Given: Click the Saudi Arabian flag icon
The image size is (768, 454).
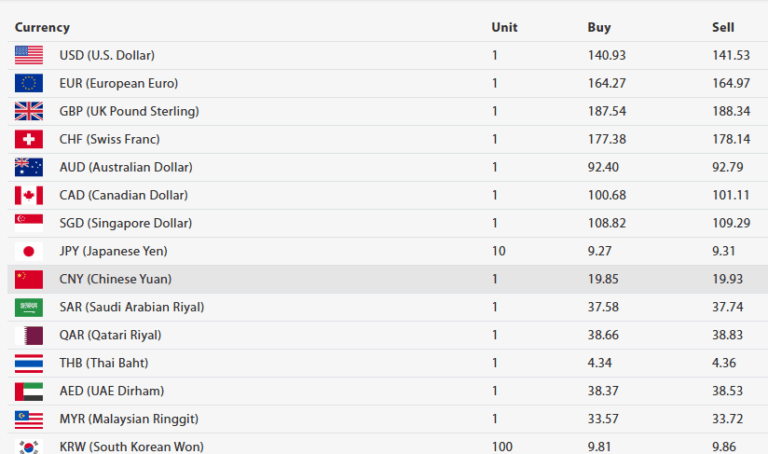Looking at the screenshot, I should tap(29, 307).
